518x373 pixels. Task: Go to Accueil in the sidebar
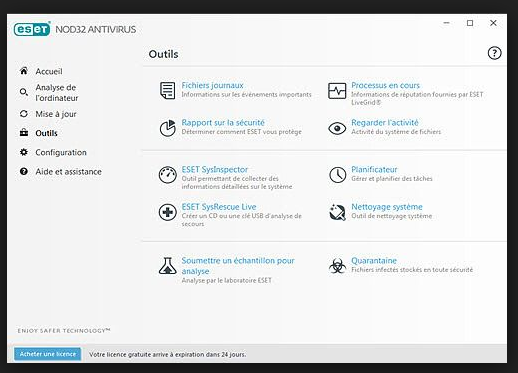pos(49,71)
